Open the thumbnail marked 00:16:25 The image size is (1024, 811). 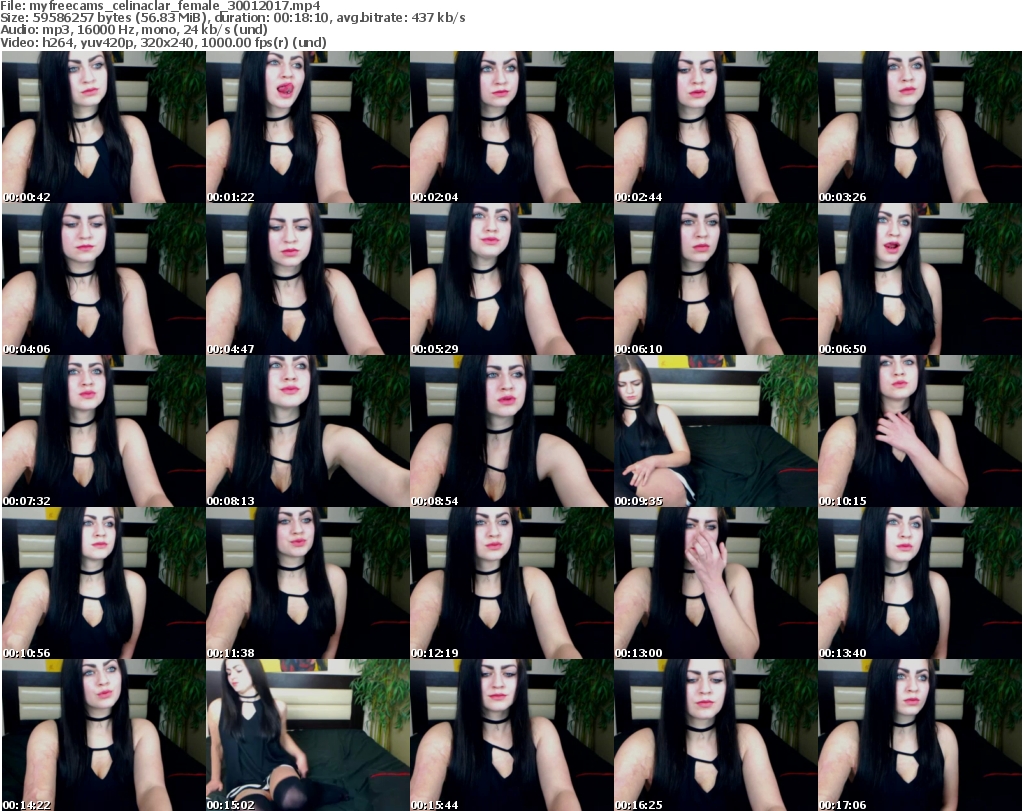pyautogui.click(x=715, y=735)
